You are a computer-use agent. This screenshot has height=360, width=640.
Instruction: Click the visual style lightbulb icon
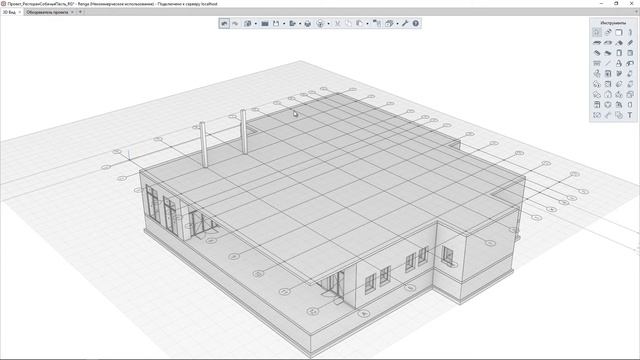click(320, 24)
